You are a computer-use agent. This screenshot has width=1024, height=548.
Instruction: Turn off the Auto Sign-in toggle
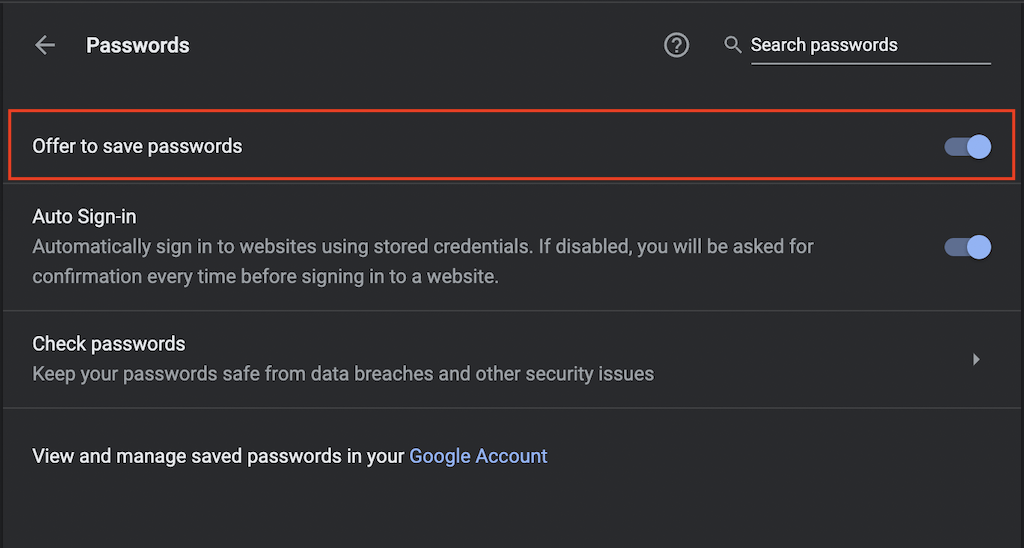tap(968, 247)
